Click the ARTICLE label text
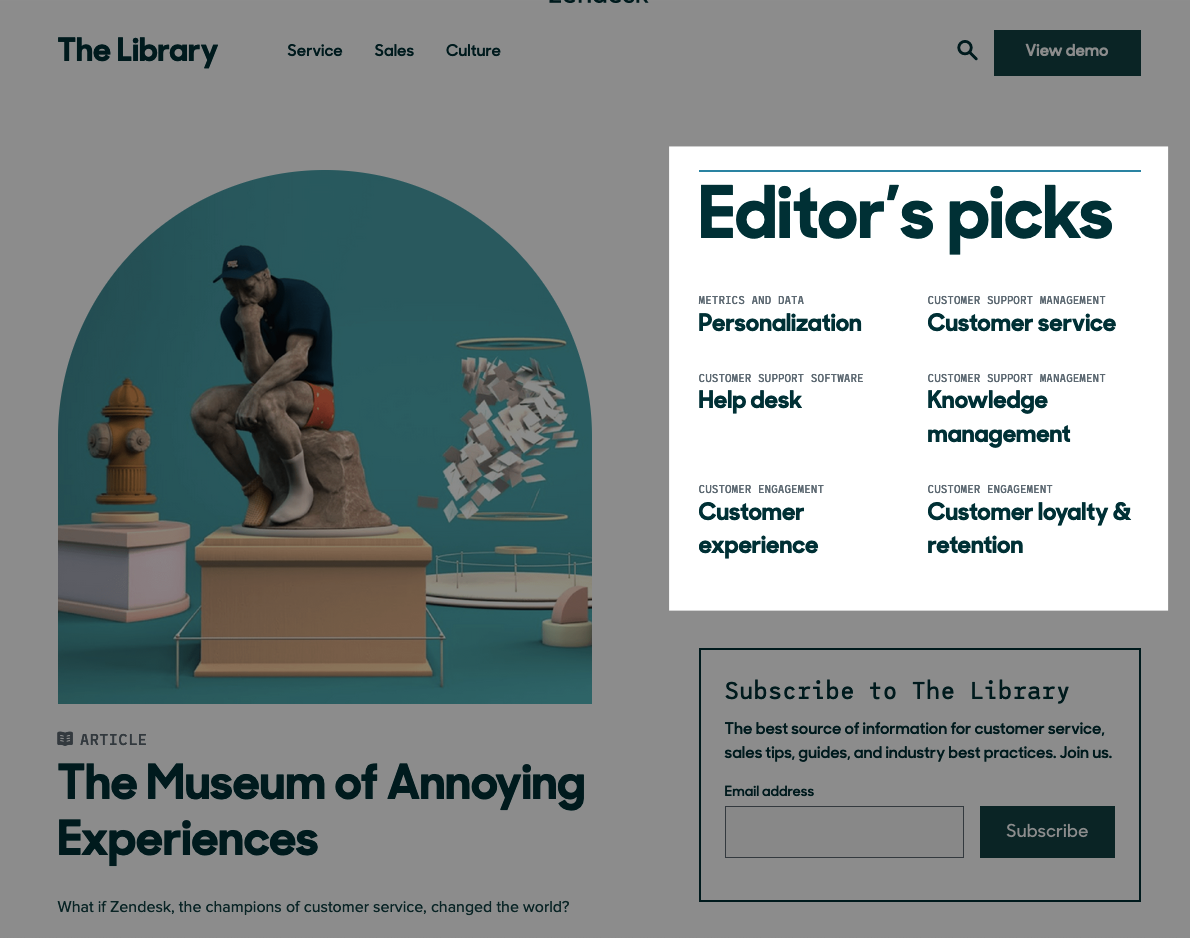Image resolution: width=1190 pixels, height=938 pixels. coord(113,739)
